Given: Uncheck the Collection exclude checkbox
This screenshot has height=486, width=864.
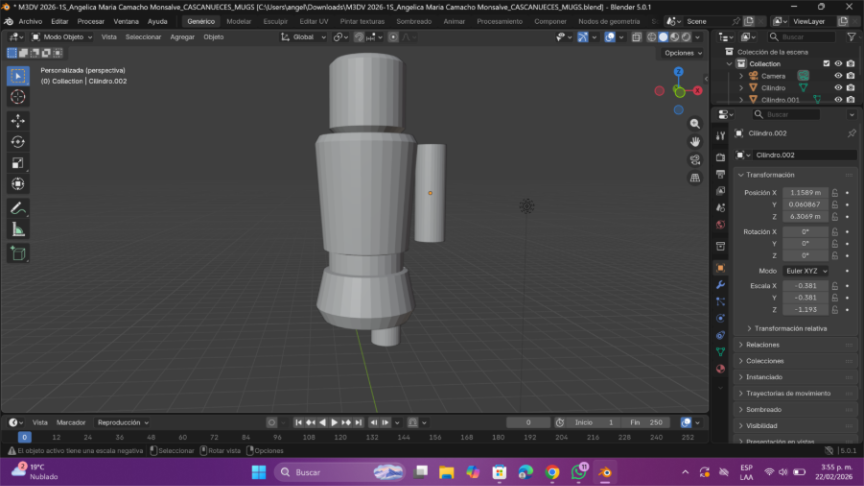Looking at the screenshot, I should [x=826, y=63].
